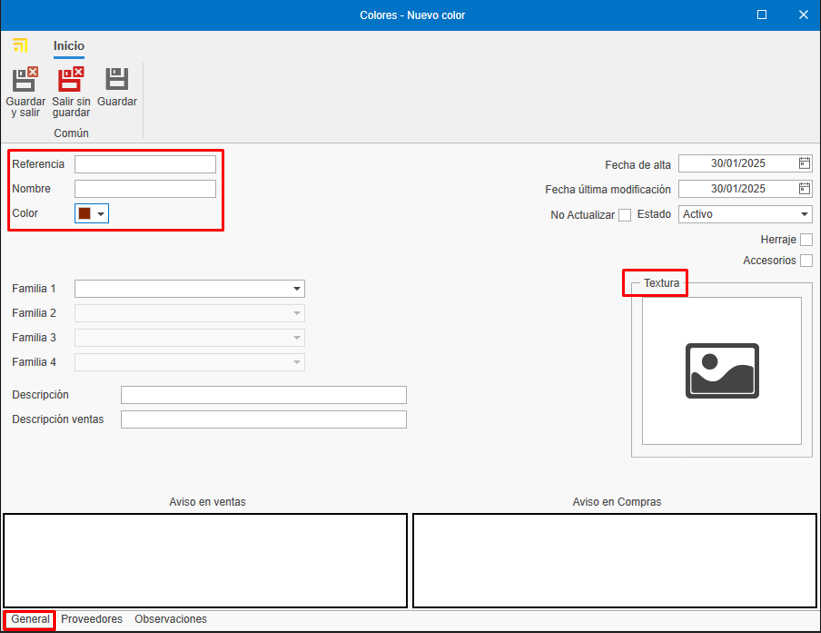821x633 pixels.
Task: Enable the Accesorios checkbox
Action: (x=806, y=261)
